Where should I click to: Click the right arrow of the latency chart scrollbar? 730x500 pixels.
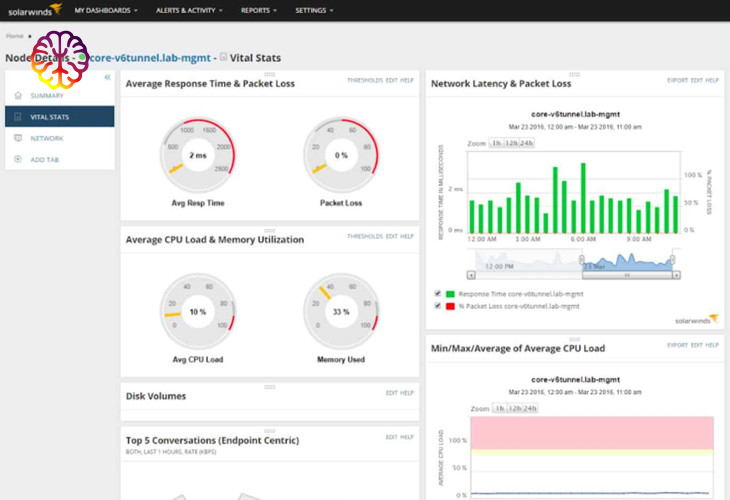676,275
